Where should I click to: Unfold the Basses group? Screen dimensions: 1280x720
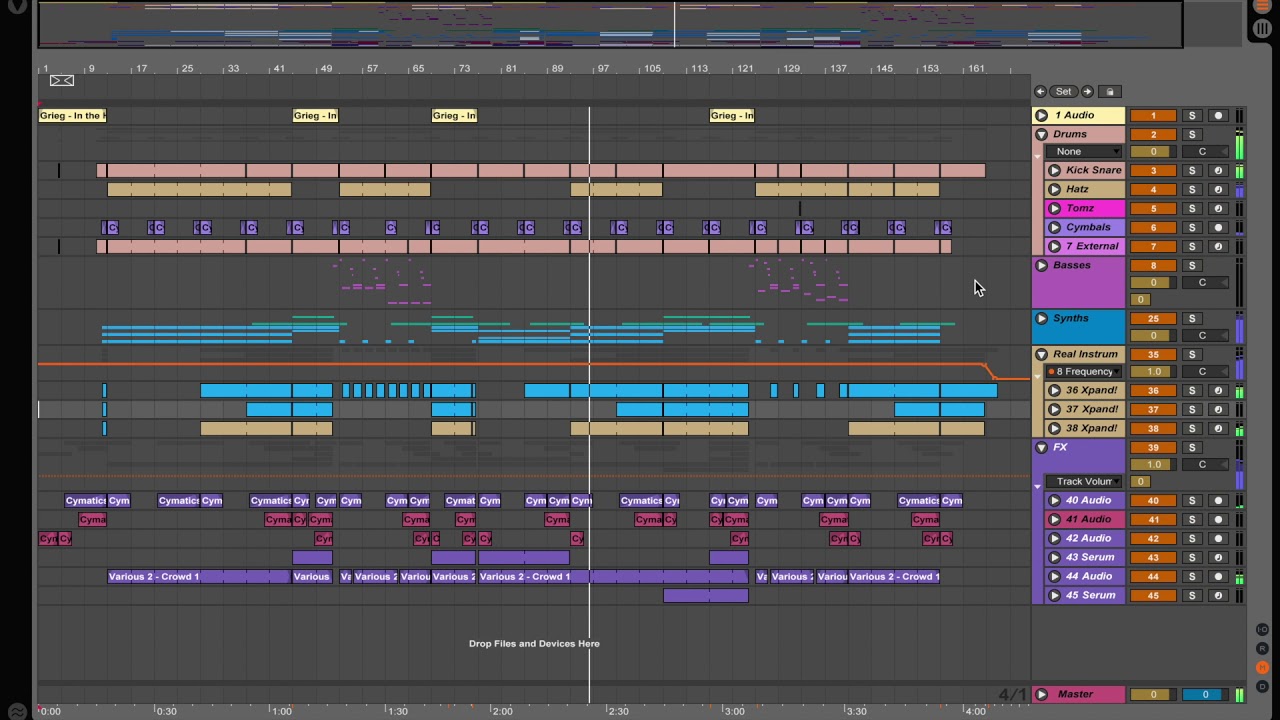(x=1041, y=265)
